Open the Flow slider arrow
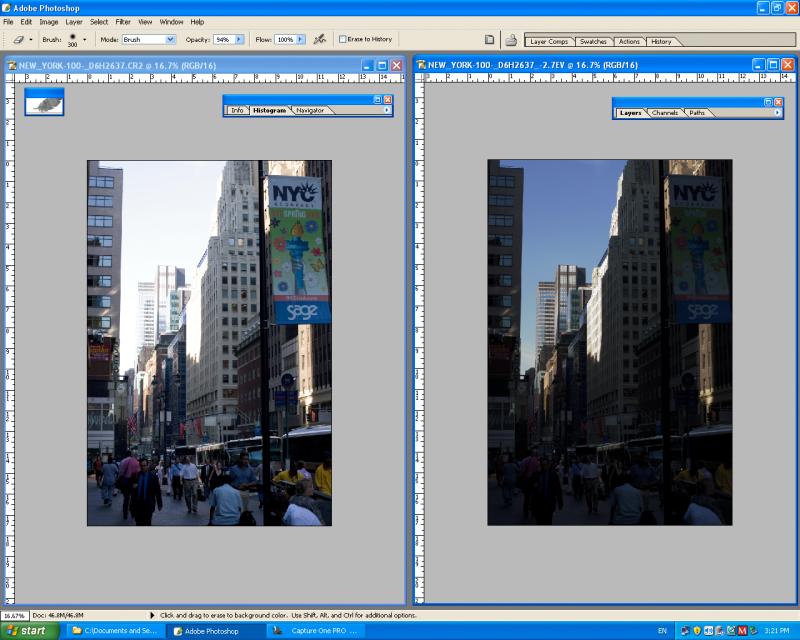The height and width of the screenshot is (640, 800). click(x=301, y=39)
